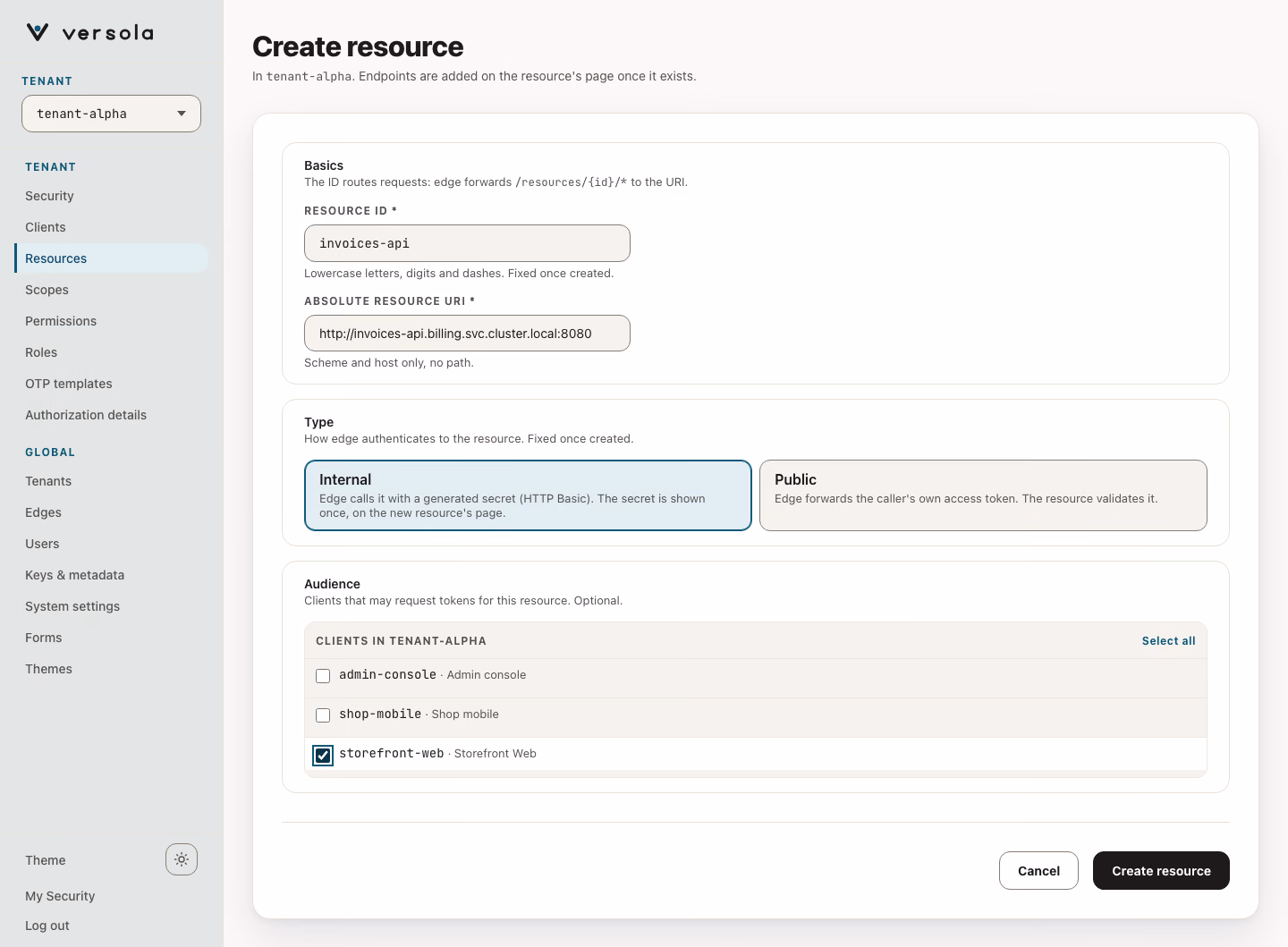Open My Security link

coord(60,896)
